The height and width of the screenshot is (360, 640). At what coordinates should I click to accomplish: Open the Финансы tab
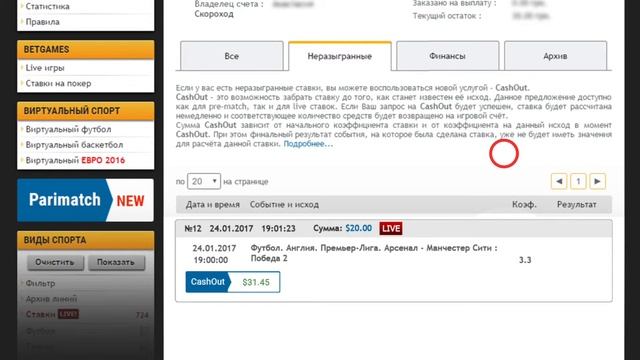(447, 56)
